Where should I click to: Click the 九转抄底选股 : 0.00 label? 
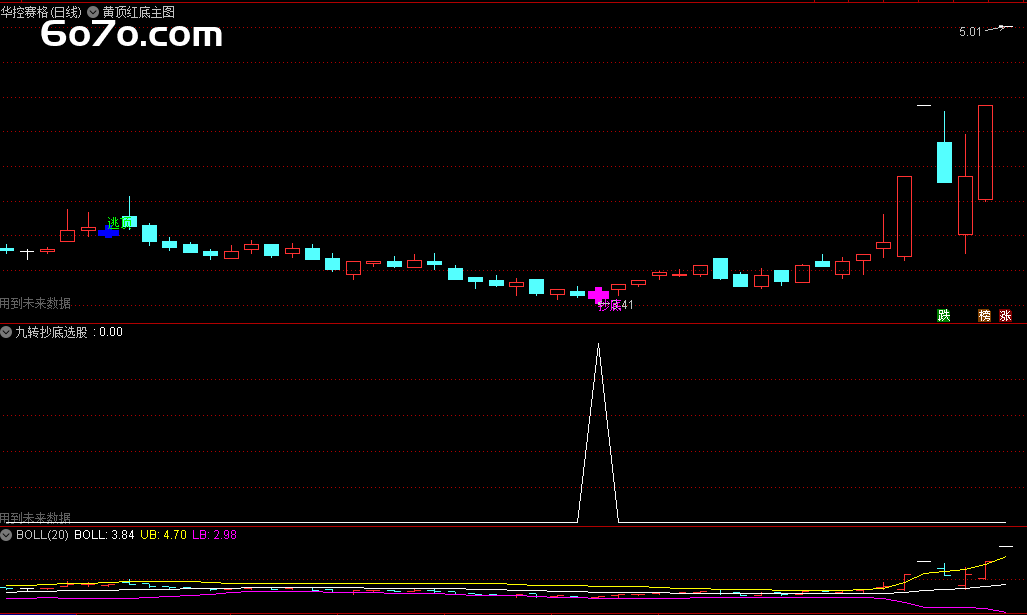tap(69, 332)
